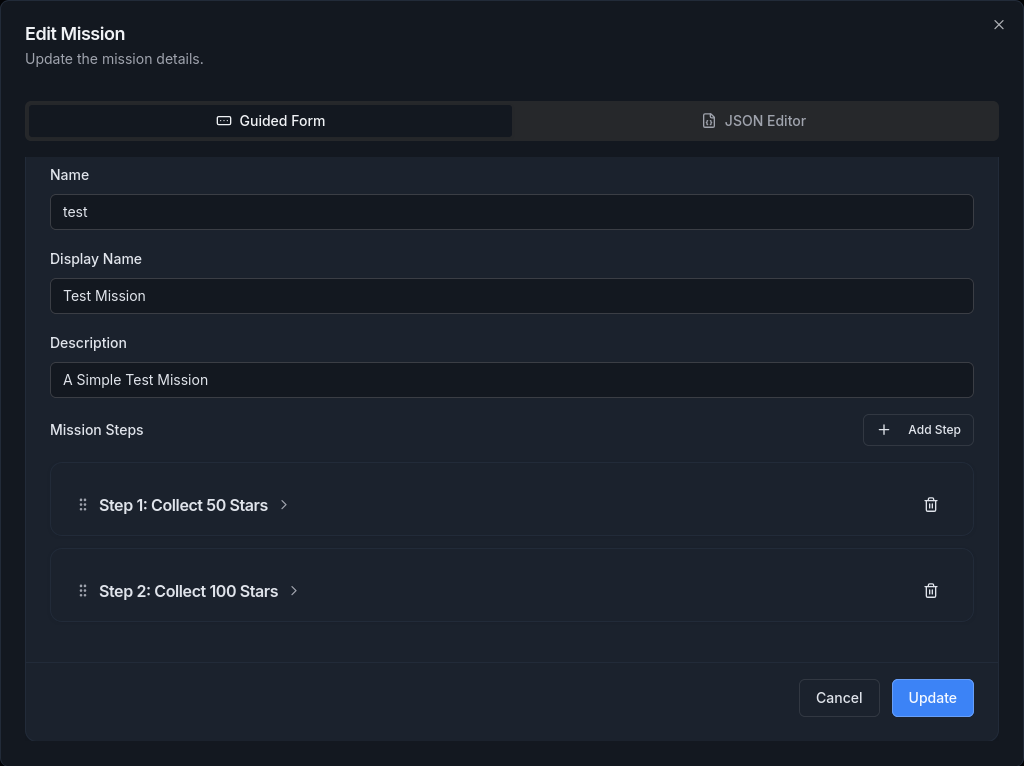Click into the Display Name input
Viewport: 1024px width, 766px height.
(x=511, y=296)
